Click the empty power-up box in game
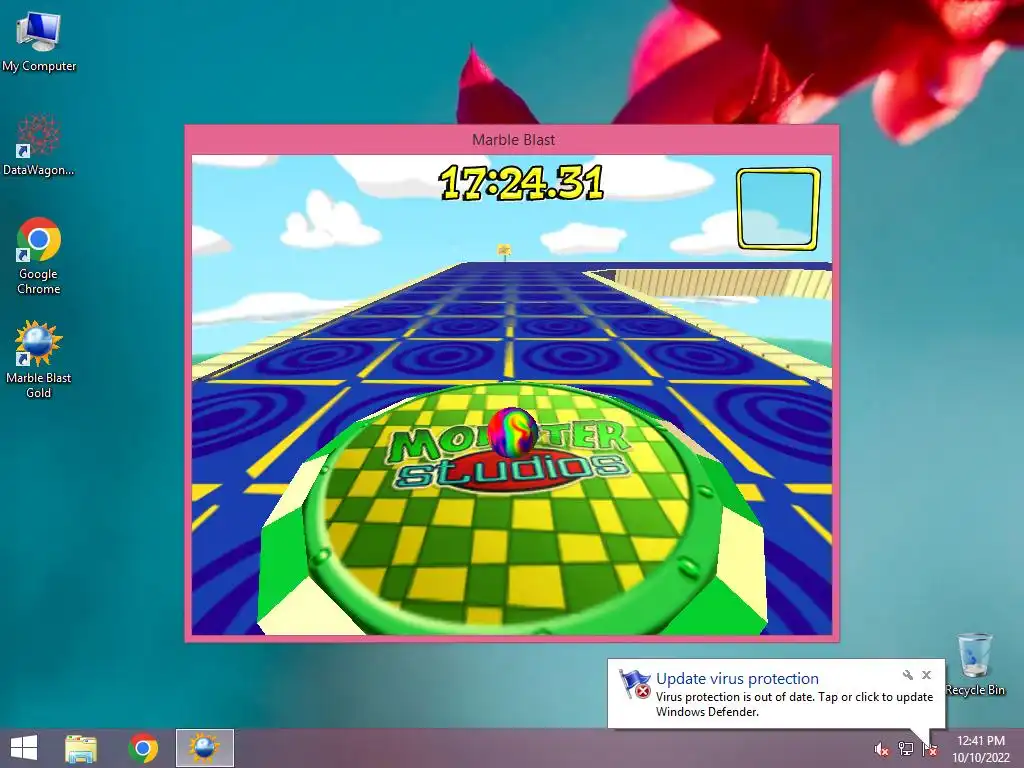This screenshot has height=768, width=1024. [x=778, y=209]
